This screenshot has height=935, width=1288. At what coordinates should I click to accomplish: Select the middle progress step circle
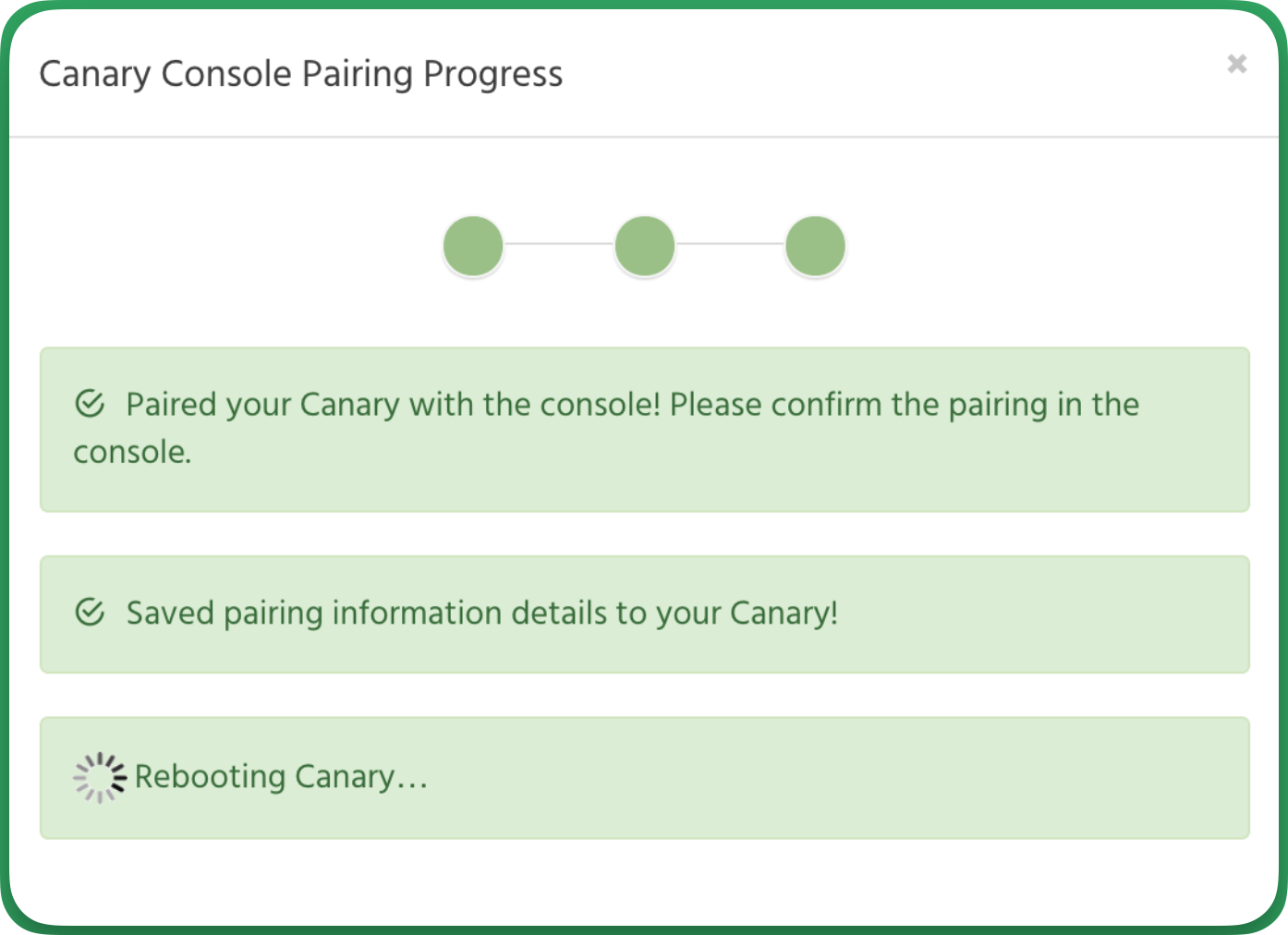[644, 246]
